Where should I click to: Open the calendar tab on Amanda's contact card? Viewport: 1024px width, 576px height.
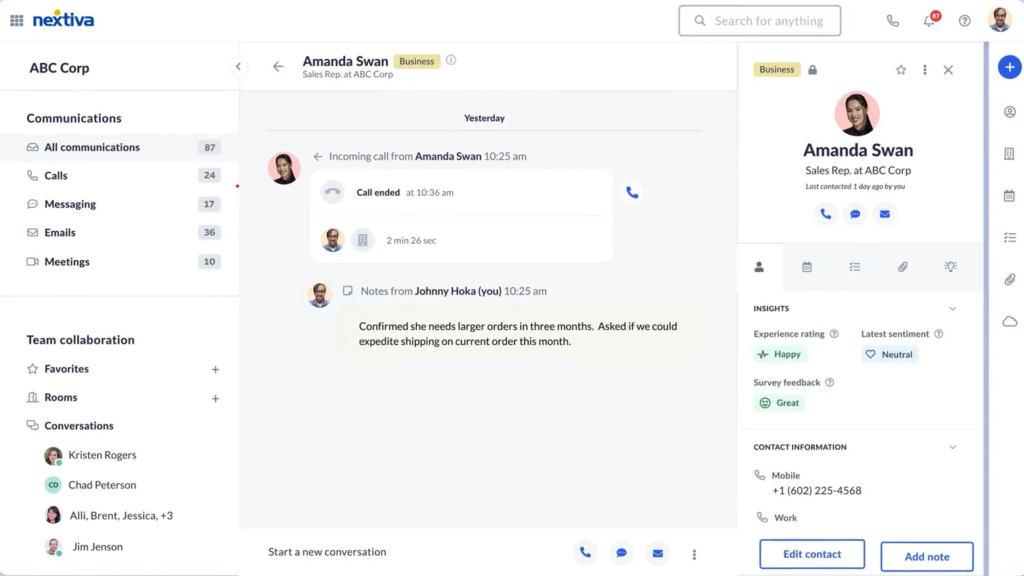click(x=808, y=266)
